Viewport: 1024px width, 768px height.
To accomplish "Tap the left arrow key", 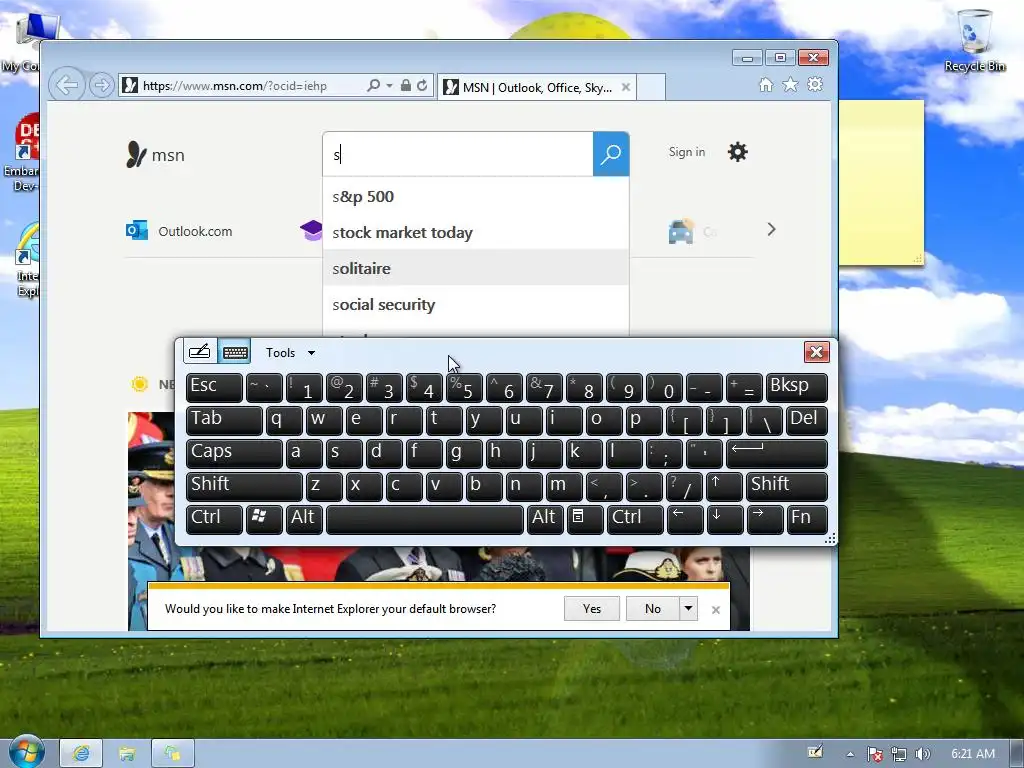I will (x=685, y=519).
